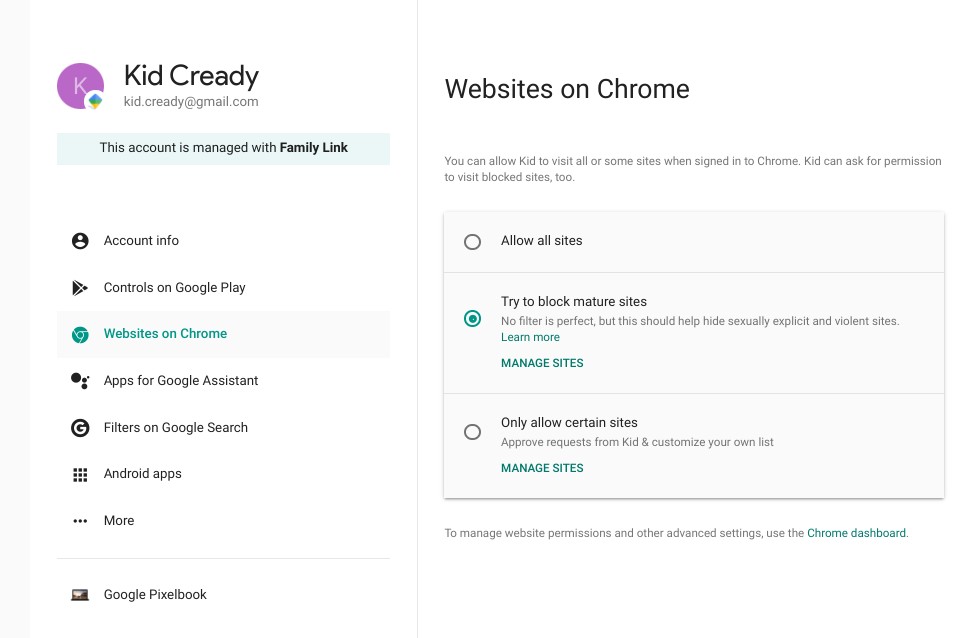Open Apps for Google Assistant

click(x=223, y=381)
